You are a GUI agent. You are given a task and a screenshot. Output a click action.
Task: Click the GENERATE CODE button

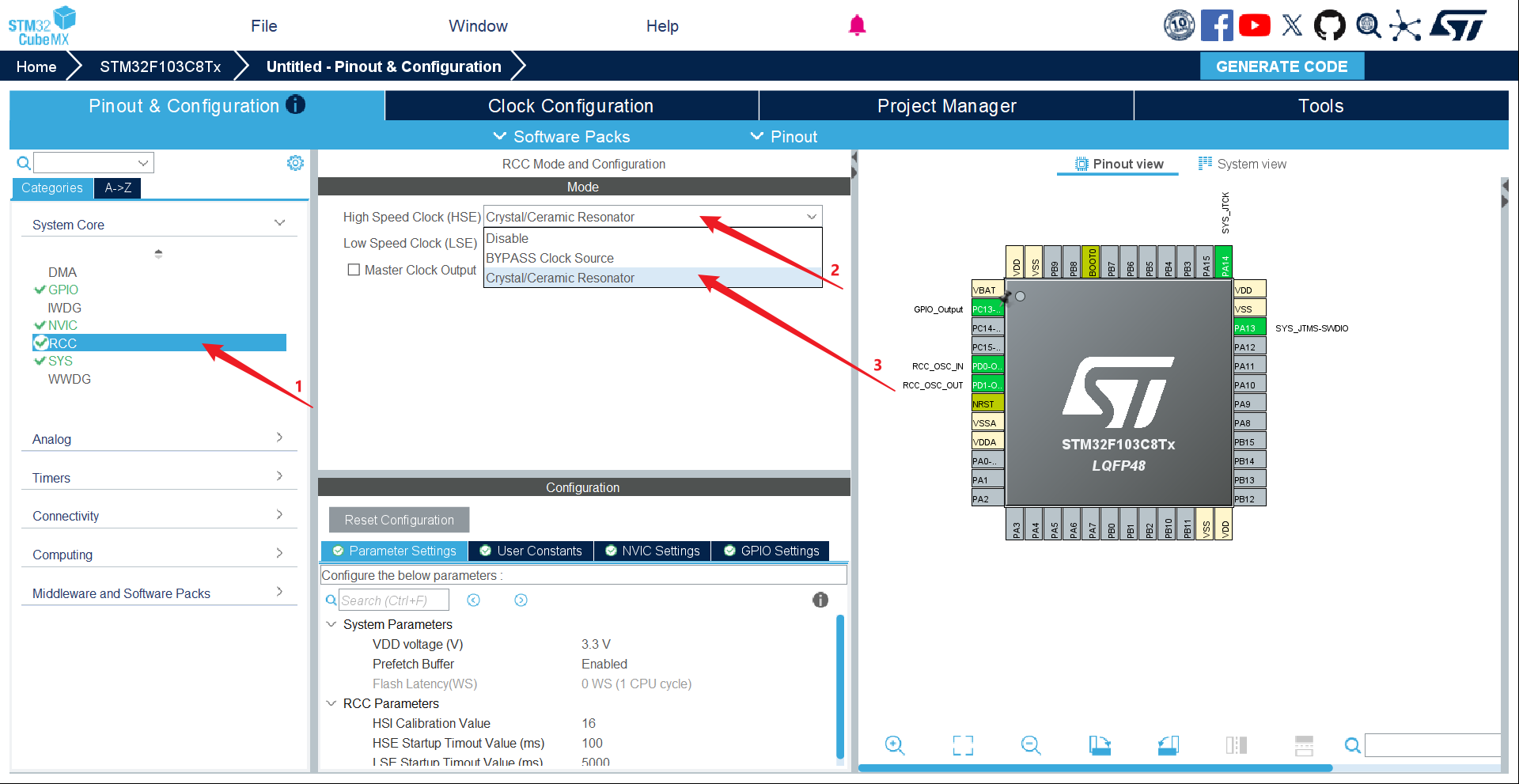[x=1282, y=66]
